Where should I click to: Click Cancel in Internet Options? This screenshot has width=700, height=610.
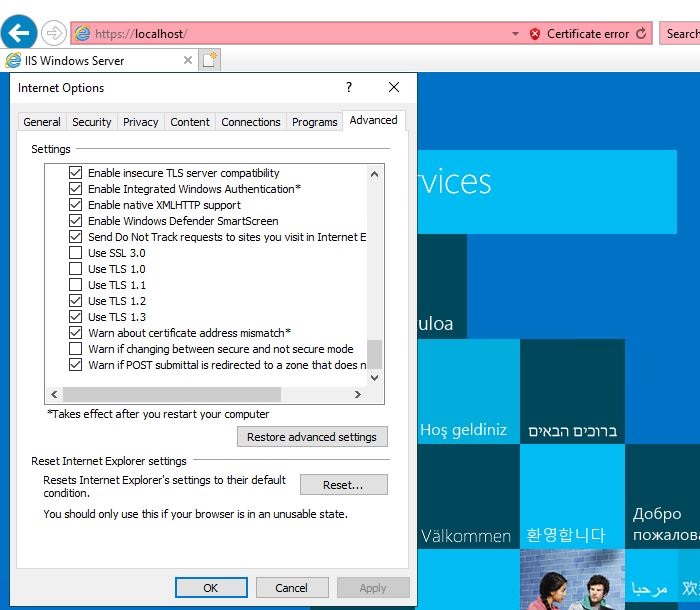tap(292, 588)
